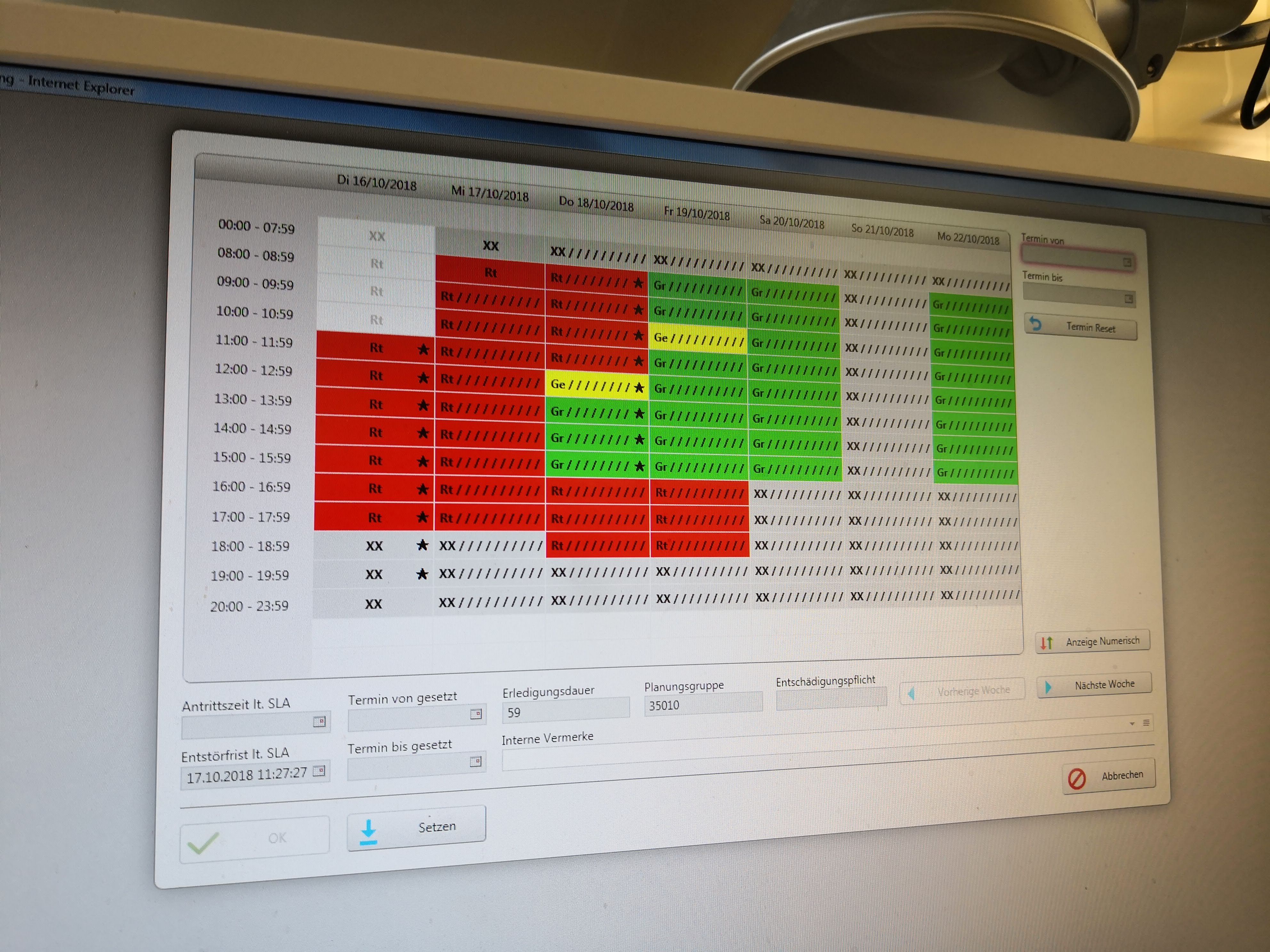The image size is (1270, 952).
Task: Open calendar picker for Termin bis
Action: pos(1128,299)
